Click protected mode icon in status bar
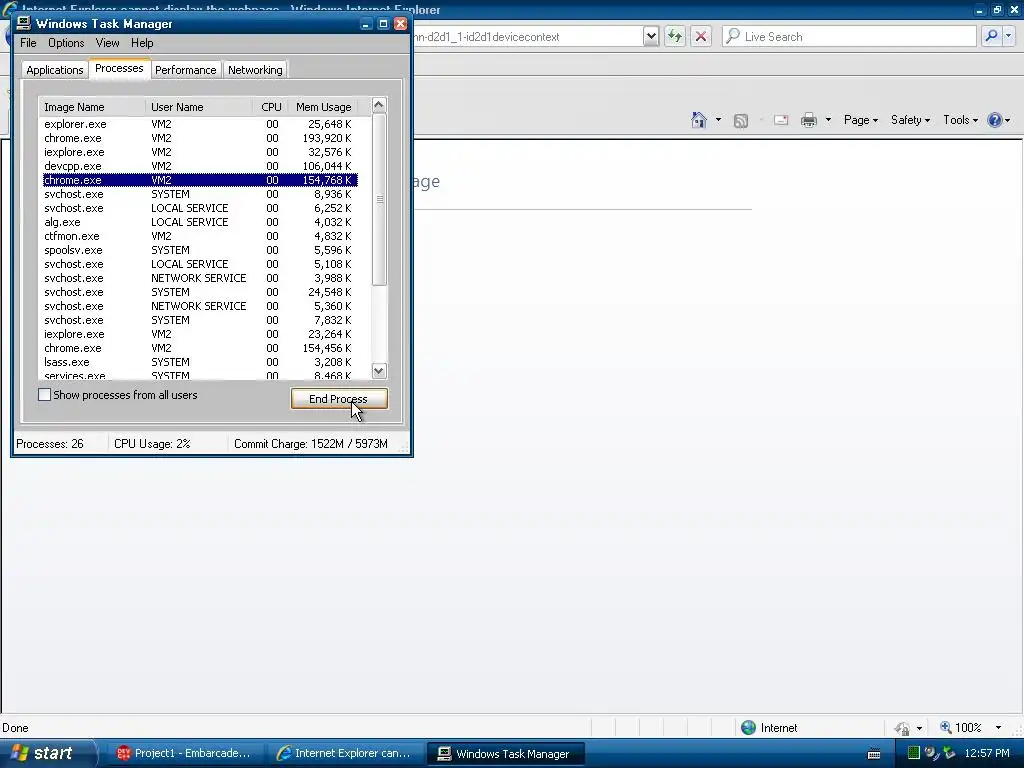1024x768 pixels. tap(903, 728)
